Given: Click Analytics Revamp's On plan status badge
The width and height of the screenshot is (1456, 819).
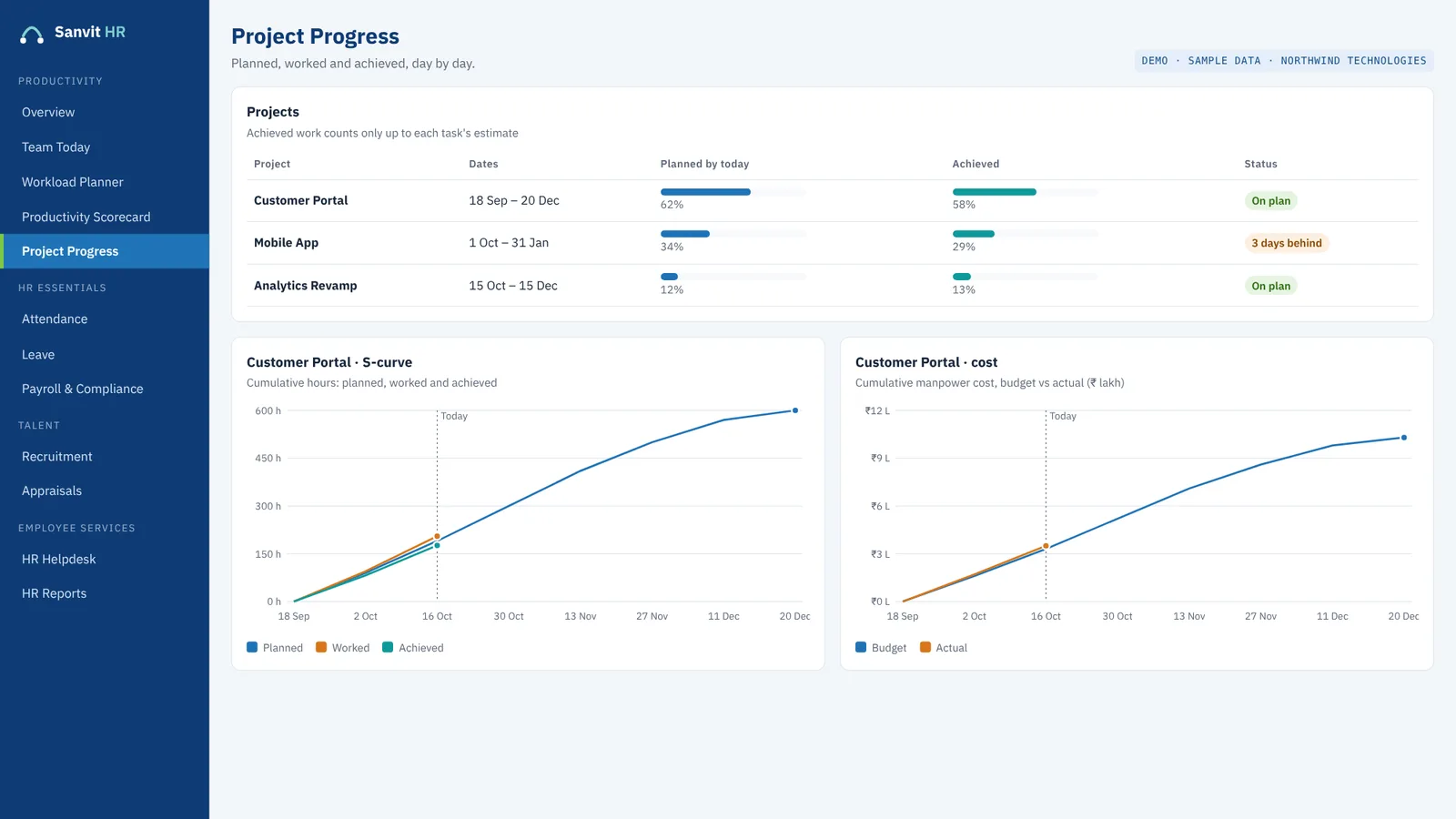Looking at the screenshot, I should [1270, 286].
